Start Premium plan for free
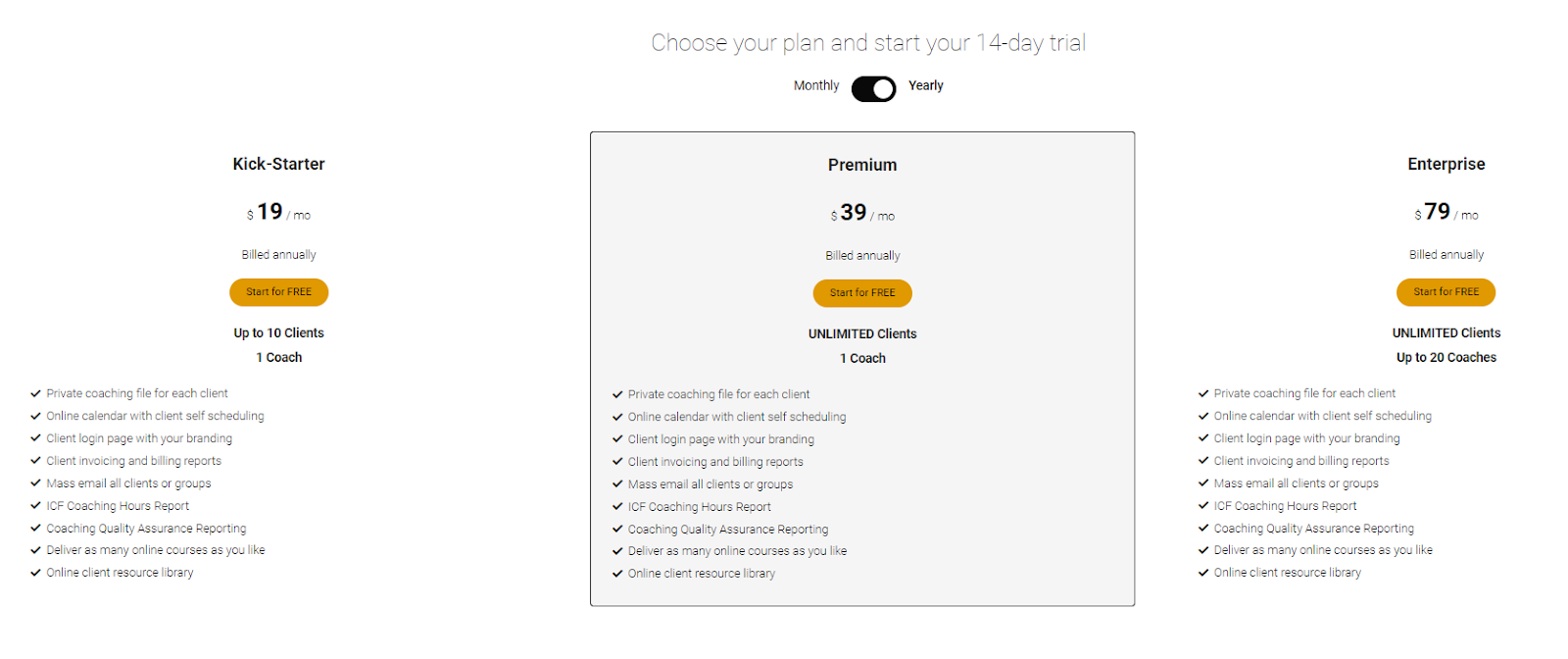 point(862,293)
